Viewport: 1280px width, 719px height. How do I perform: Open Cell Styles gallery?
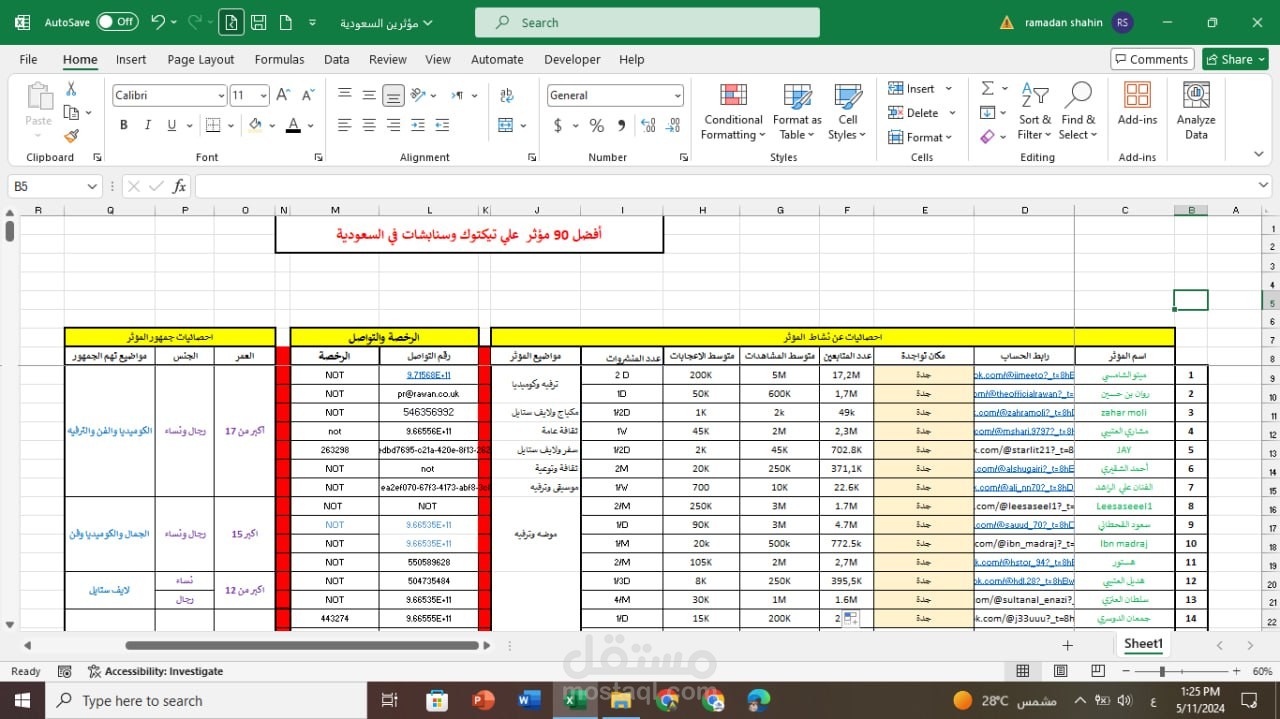847,111
